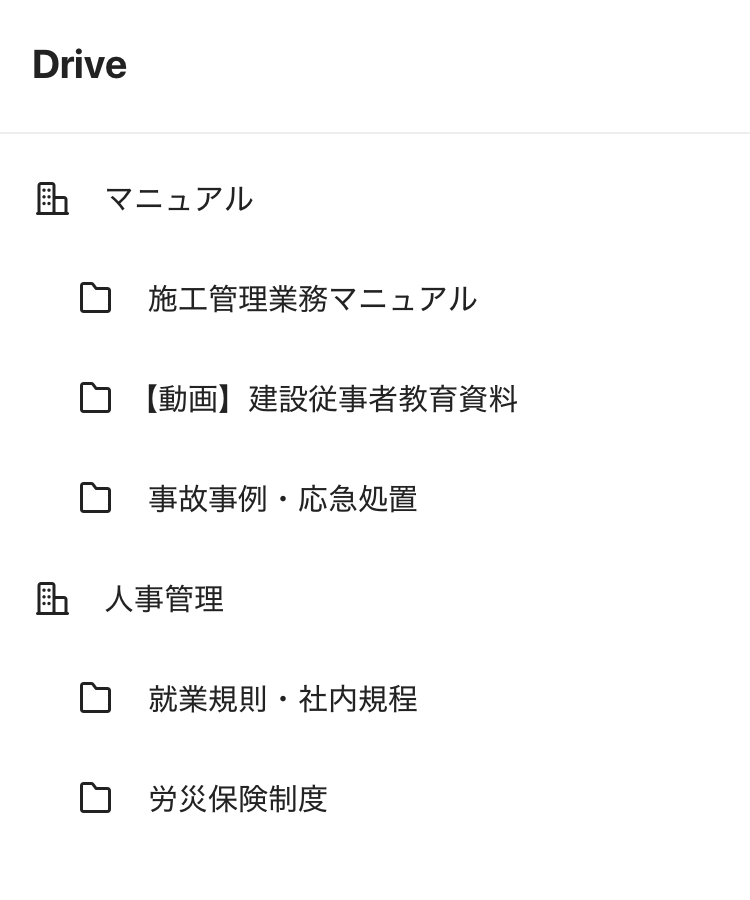Click the folder icon for 施工管理業務マニュアル
The height and width of the screenshot is (900, 750).
[95, 298]
